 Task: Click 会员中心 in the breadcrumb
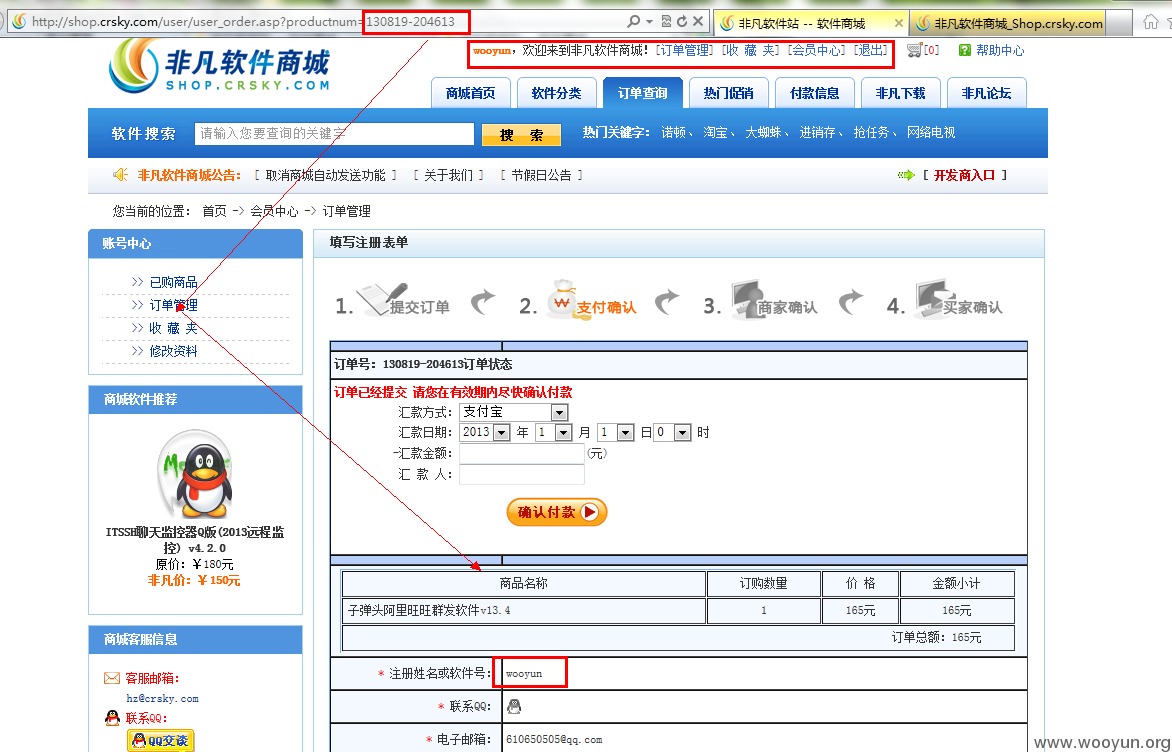click(x=274, y=211)
